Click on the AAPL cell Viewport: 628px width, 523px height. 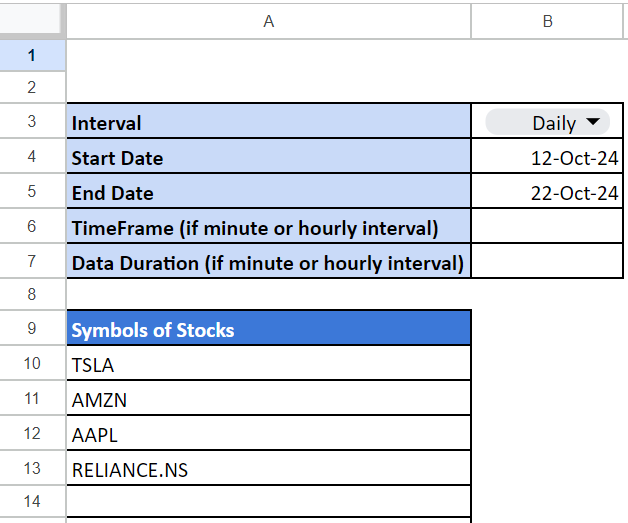(268, 434)
